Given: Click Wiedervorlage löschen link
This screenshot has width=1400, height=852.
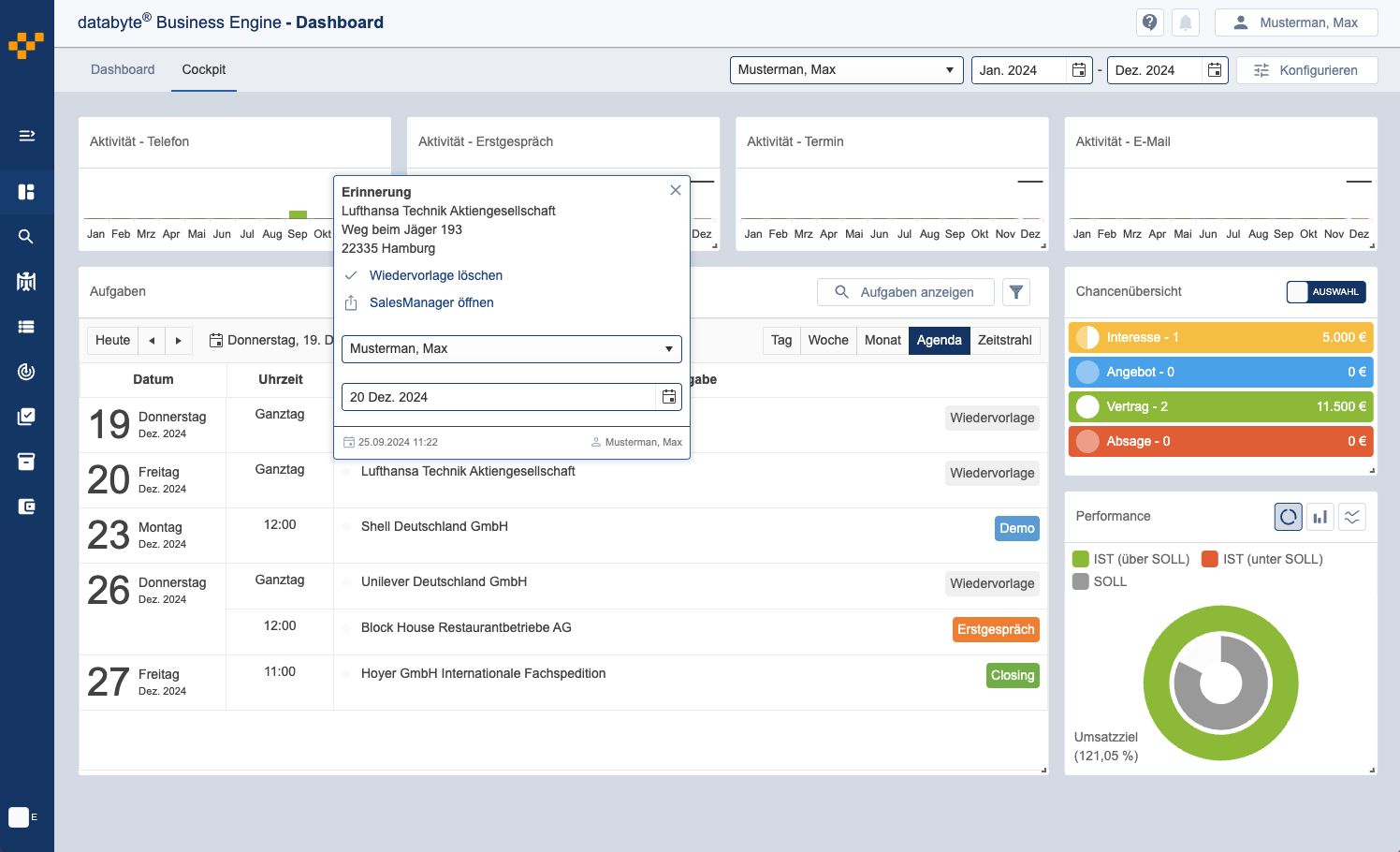Looking at the screenshot, I should [435, 275].
